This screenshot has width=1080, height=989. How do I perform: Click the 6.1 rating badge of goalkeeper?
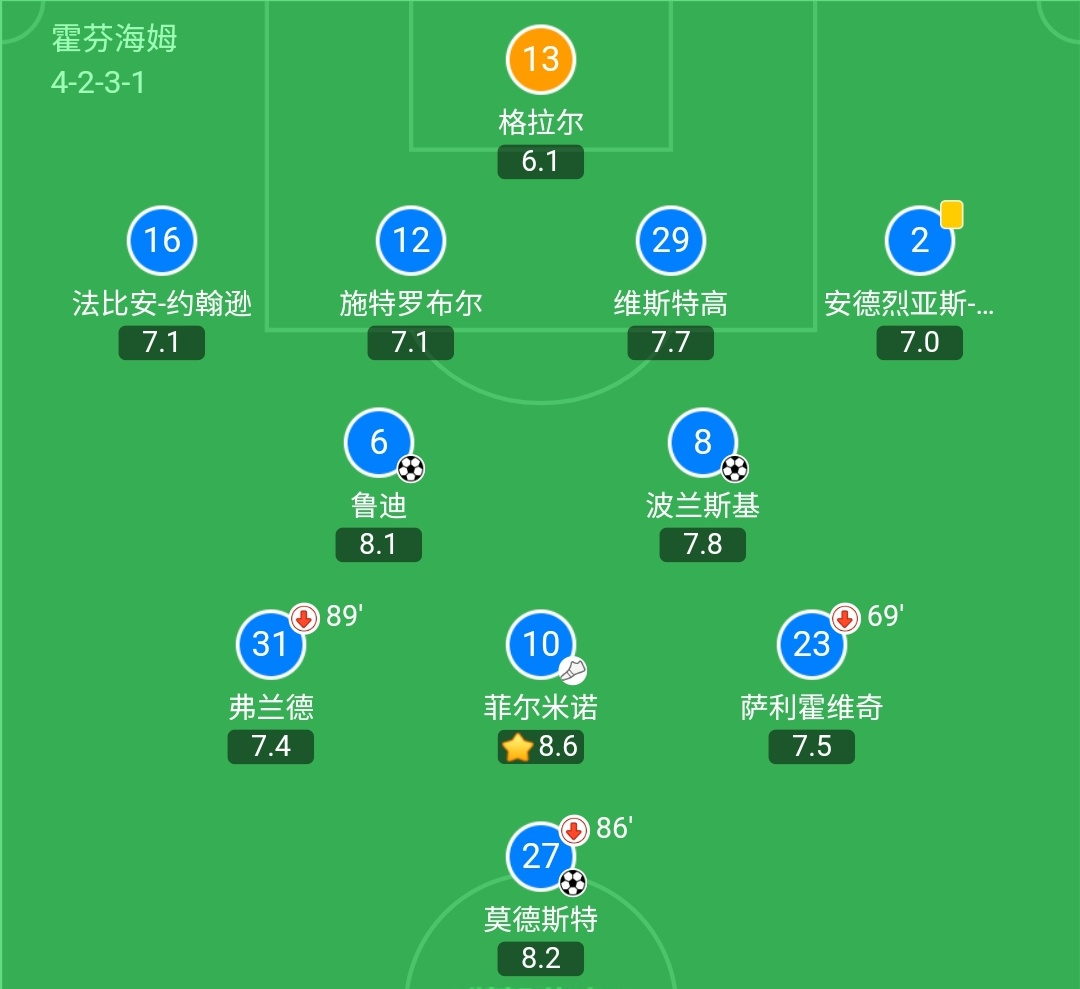coord(540,162)
